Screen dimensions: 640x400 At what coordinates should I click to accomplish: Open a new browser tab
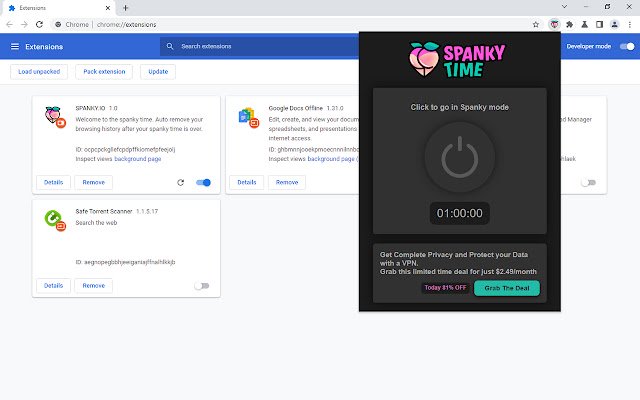[126, 8]
